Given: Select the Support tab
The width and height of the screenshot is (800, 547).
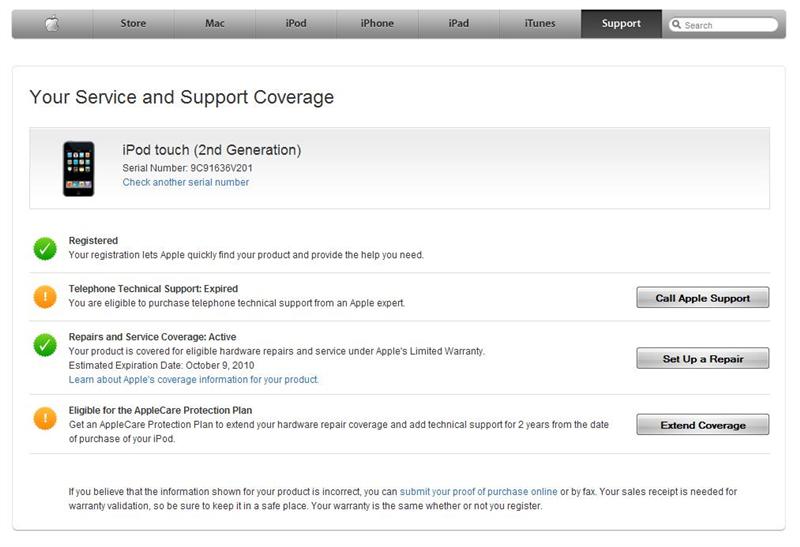Looking at the screenshot, I should (x=621, y=23).
